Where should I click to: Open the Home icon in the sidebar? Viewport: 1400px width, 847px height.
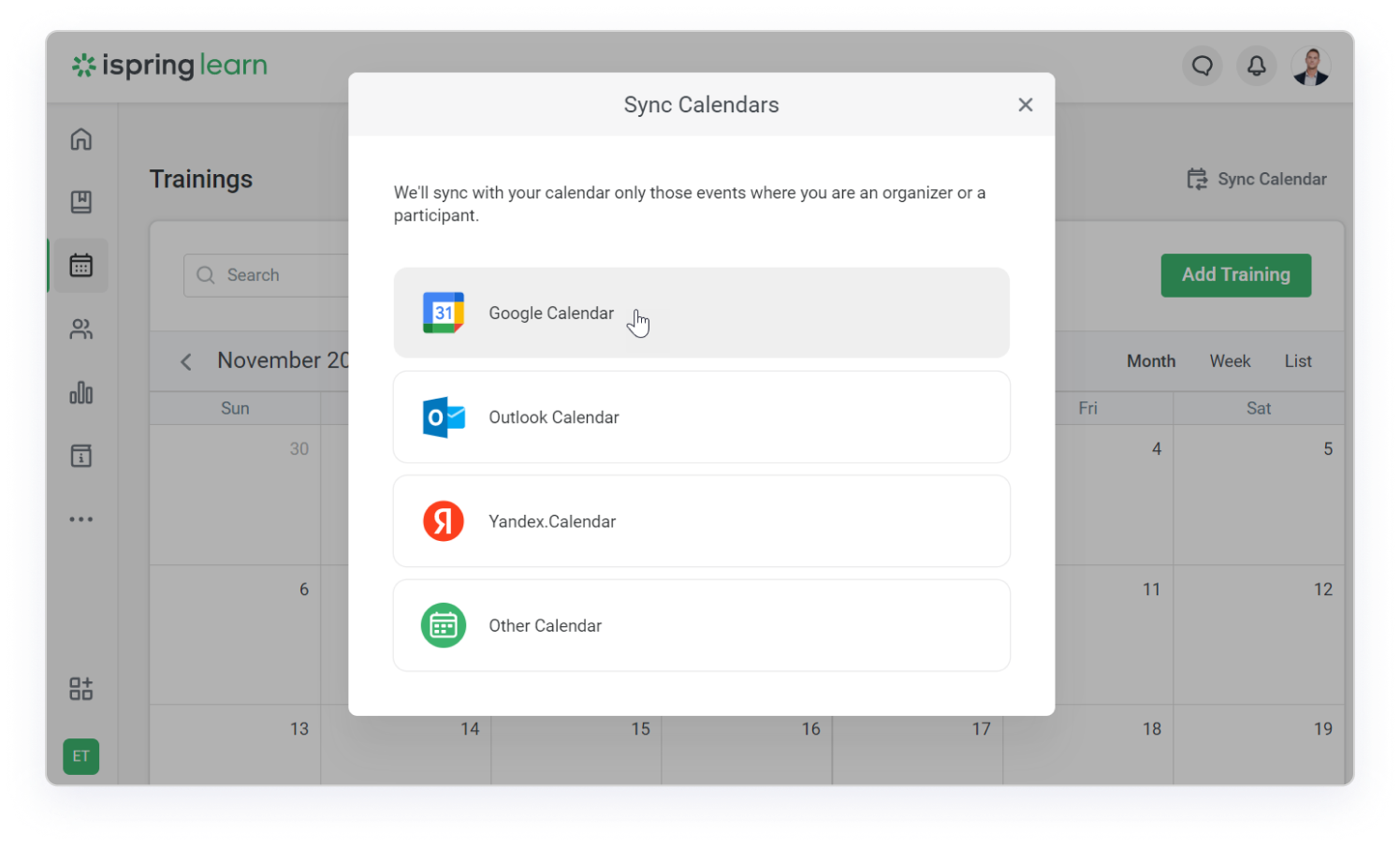(81, 139)
